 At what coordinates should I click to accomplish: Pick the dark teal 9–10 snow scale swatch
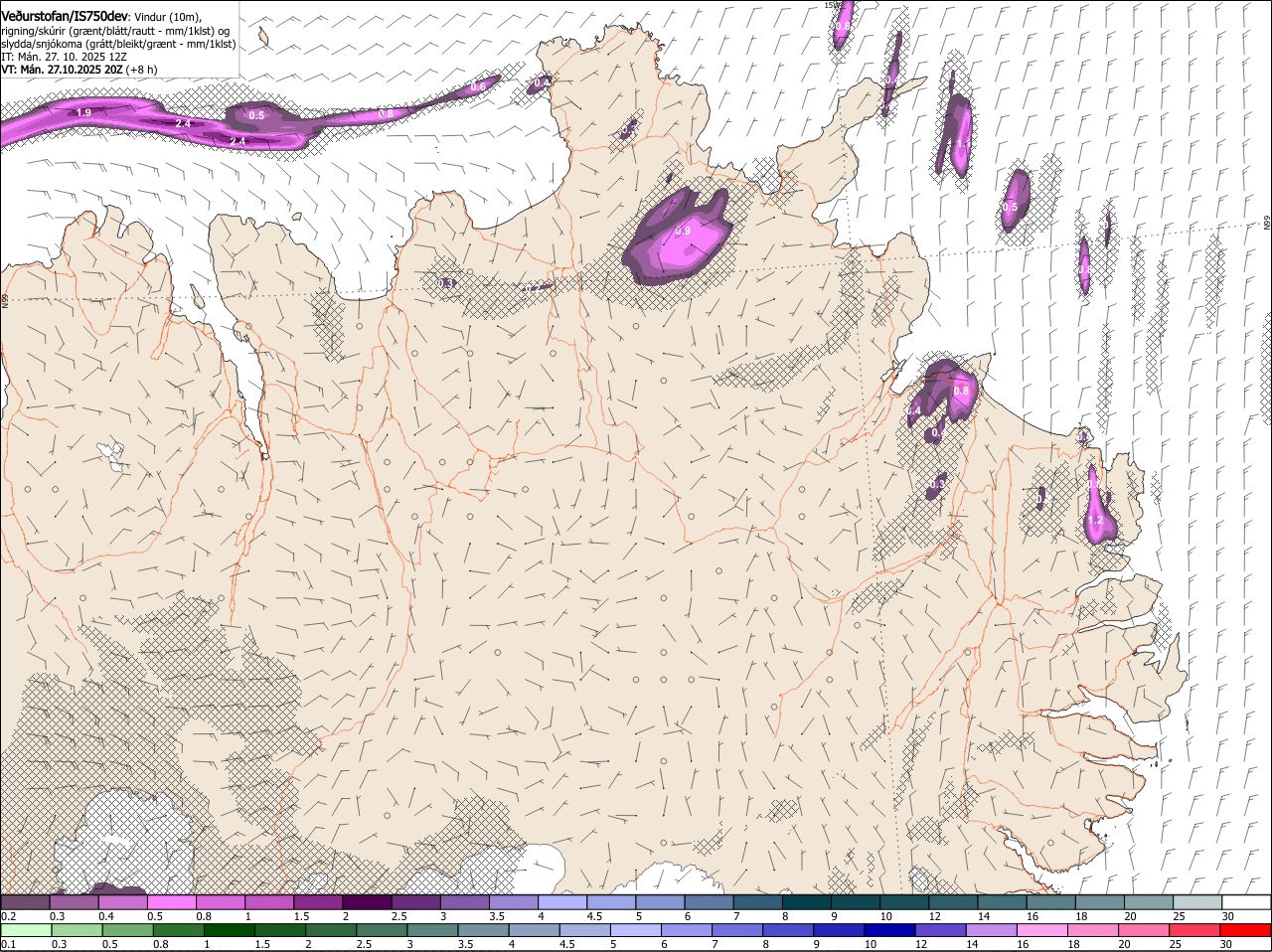tap(856, 902)
